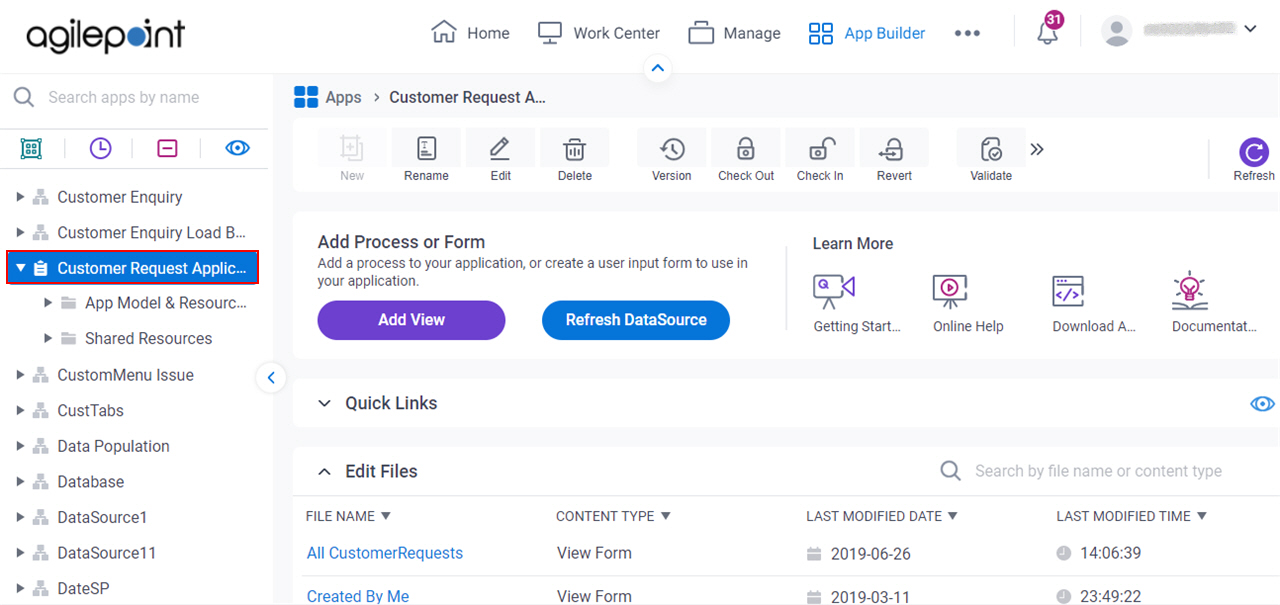Click Download App code icon
Screen dimensions: 1280x605
point(1068,290)
